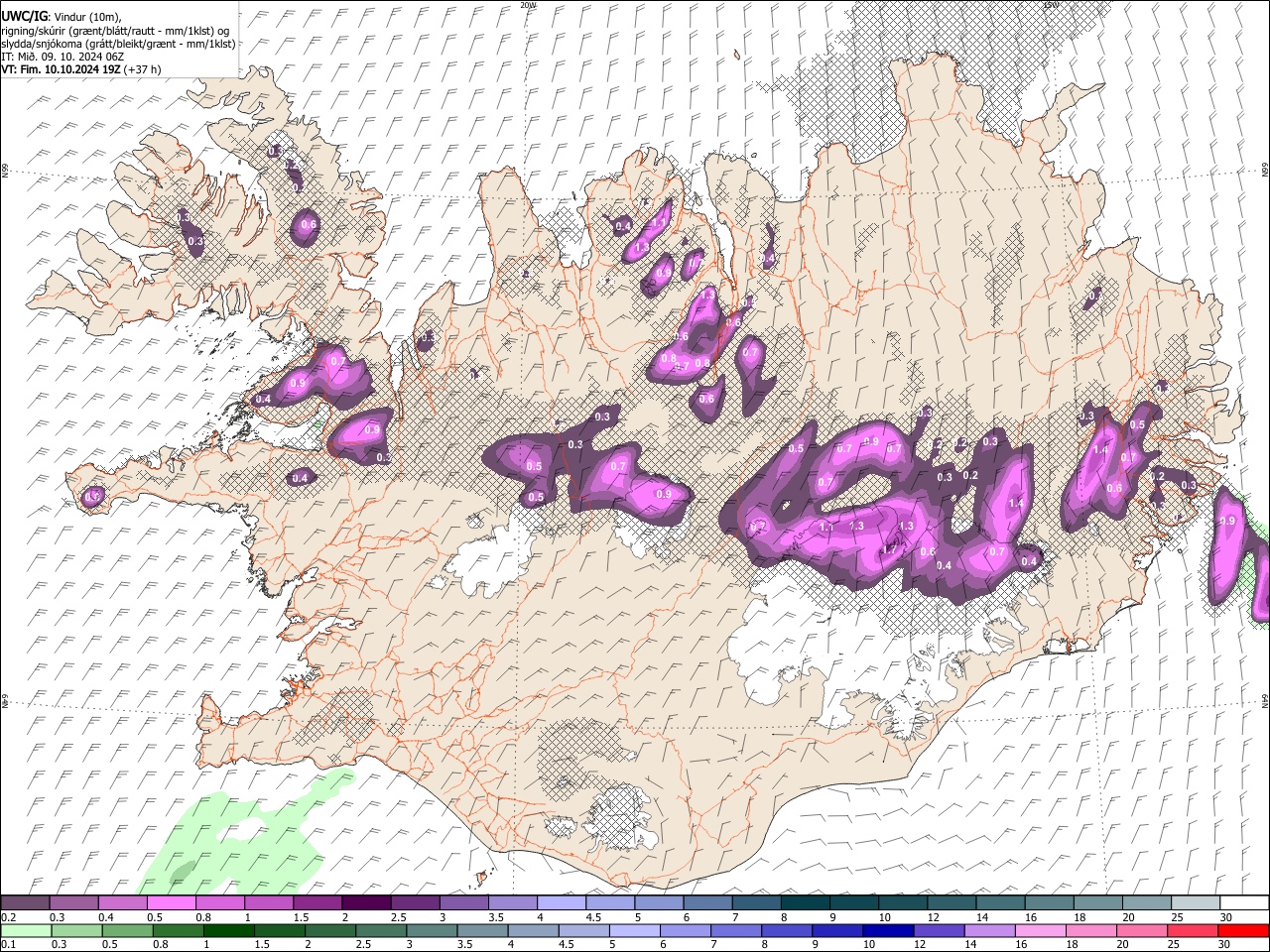
Task: Choose the dark teal snow swatch labeled 8
Action: [806, 902]
